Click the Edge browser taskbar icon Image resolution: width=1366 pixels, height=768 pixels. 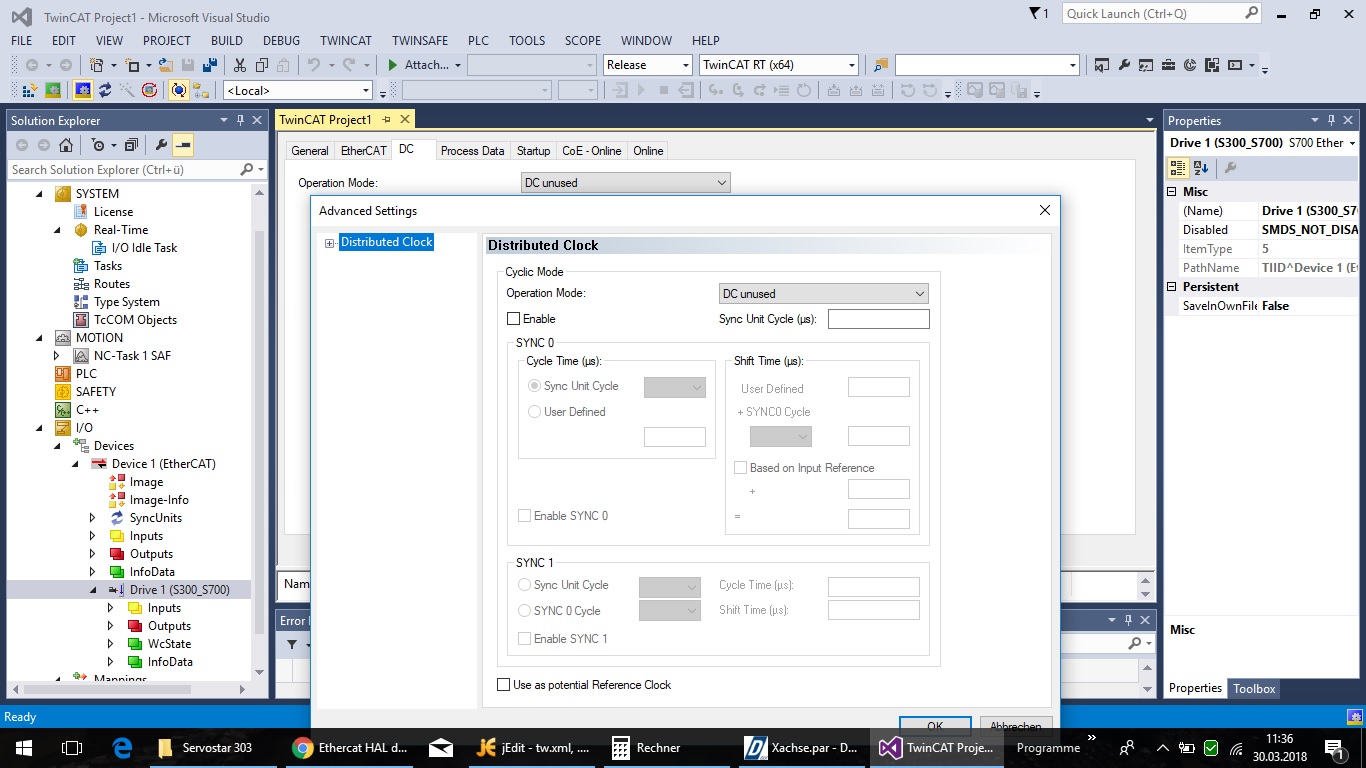pyautogui.click(x=122, y=747)
